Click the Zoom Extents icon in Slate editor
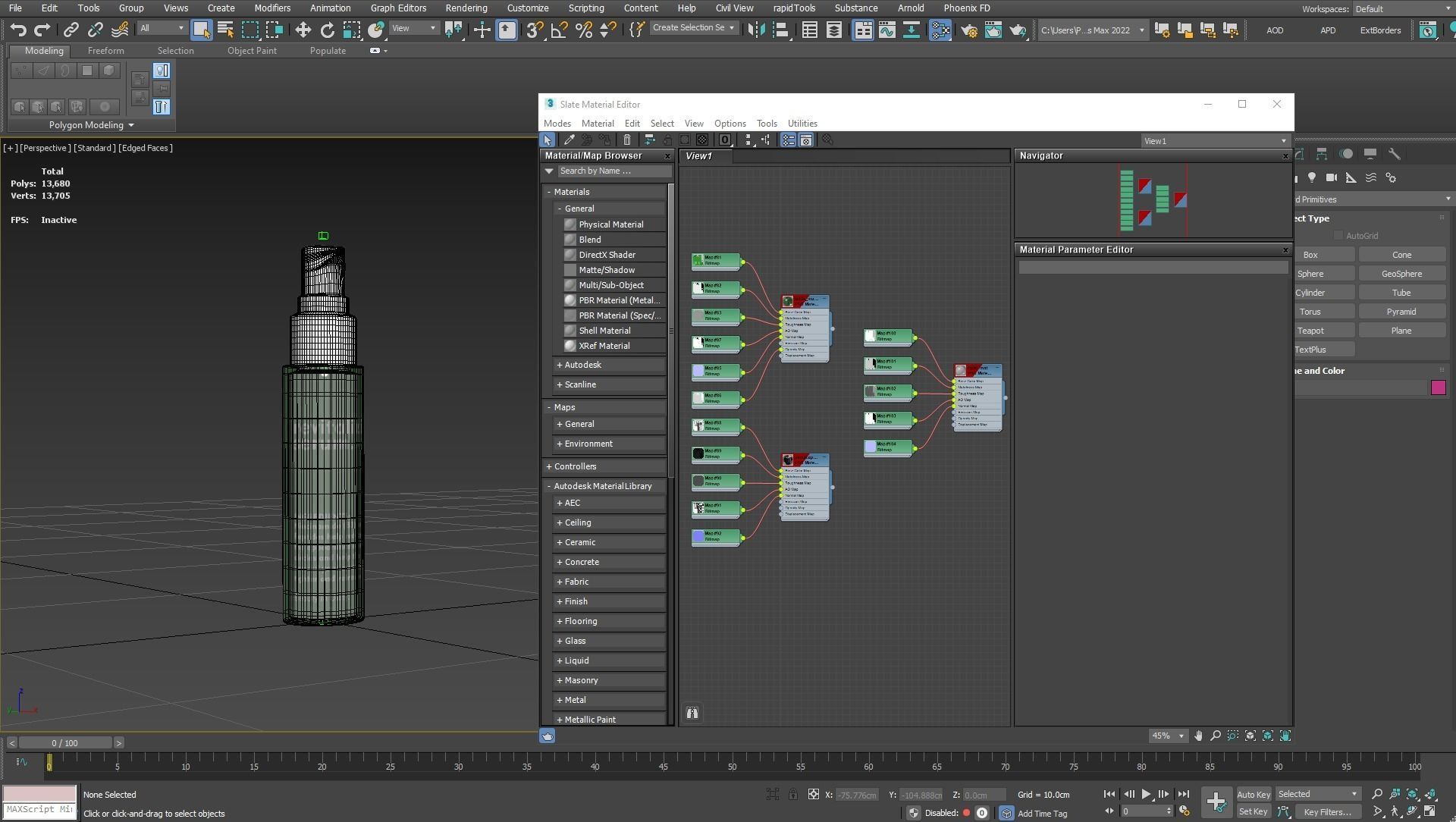Image resolution: width=1456 pixels, height=822 pixels. [1250, 736]
